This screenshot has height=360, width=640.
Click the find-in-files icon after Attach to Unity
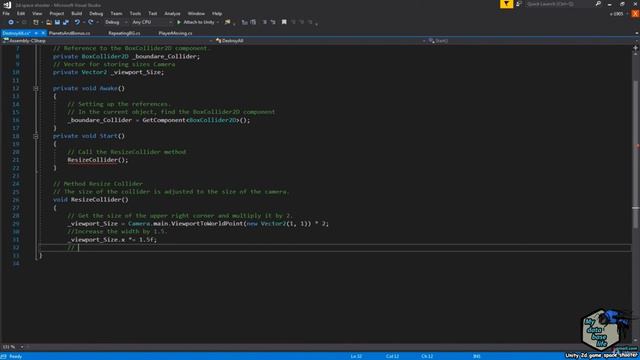(x=228, y=22)
